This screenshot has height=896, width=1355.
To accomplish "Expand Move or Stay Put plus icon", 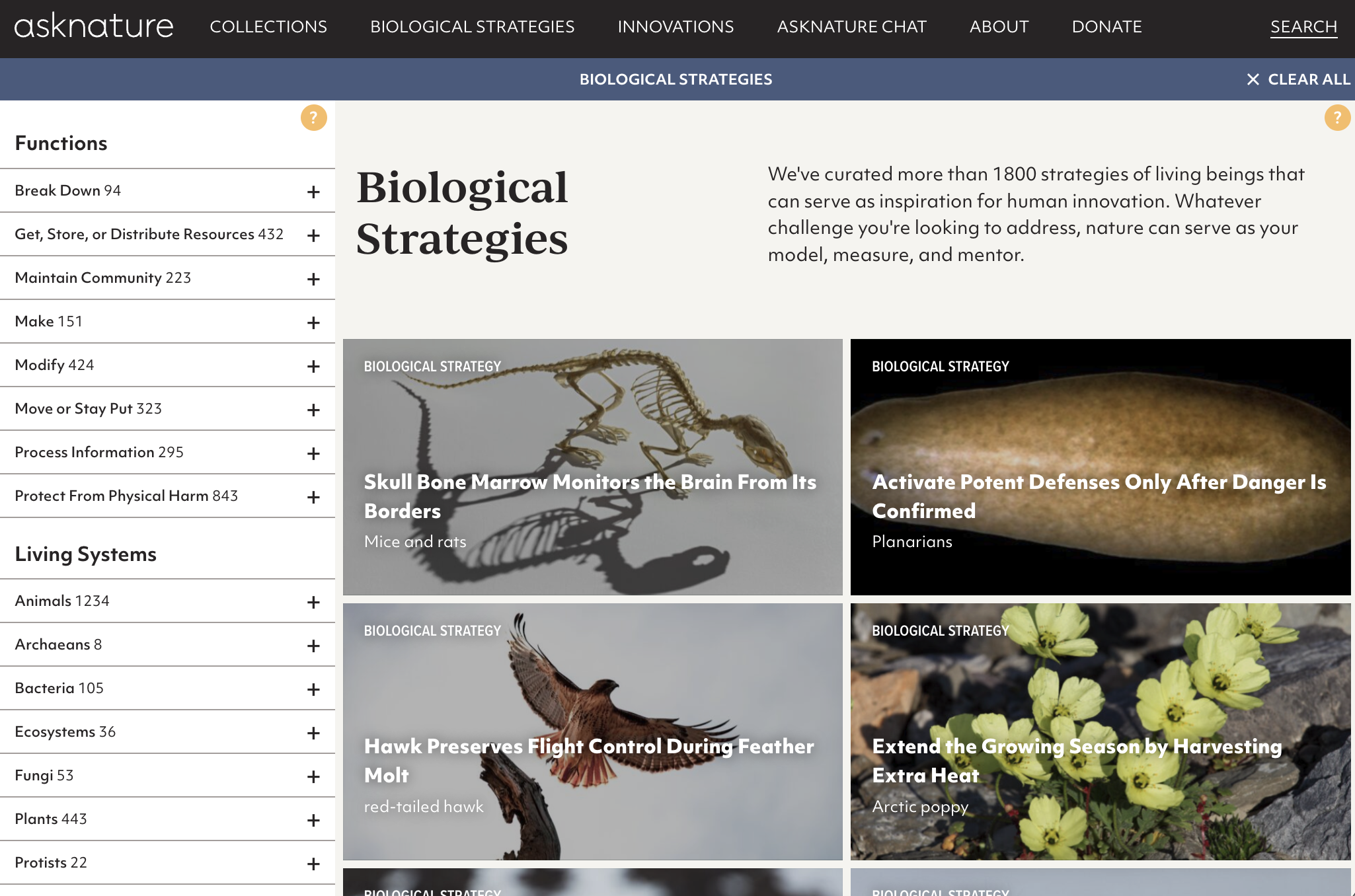I will click(x=313, y=410).
